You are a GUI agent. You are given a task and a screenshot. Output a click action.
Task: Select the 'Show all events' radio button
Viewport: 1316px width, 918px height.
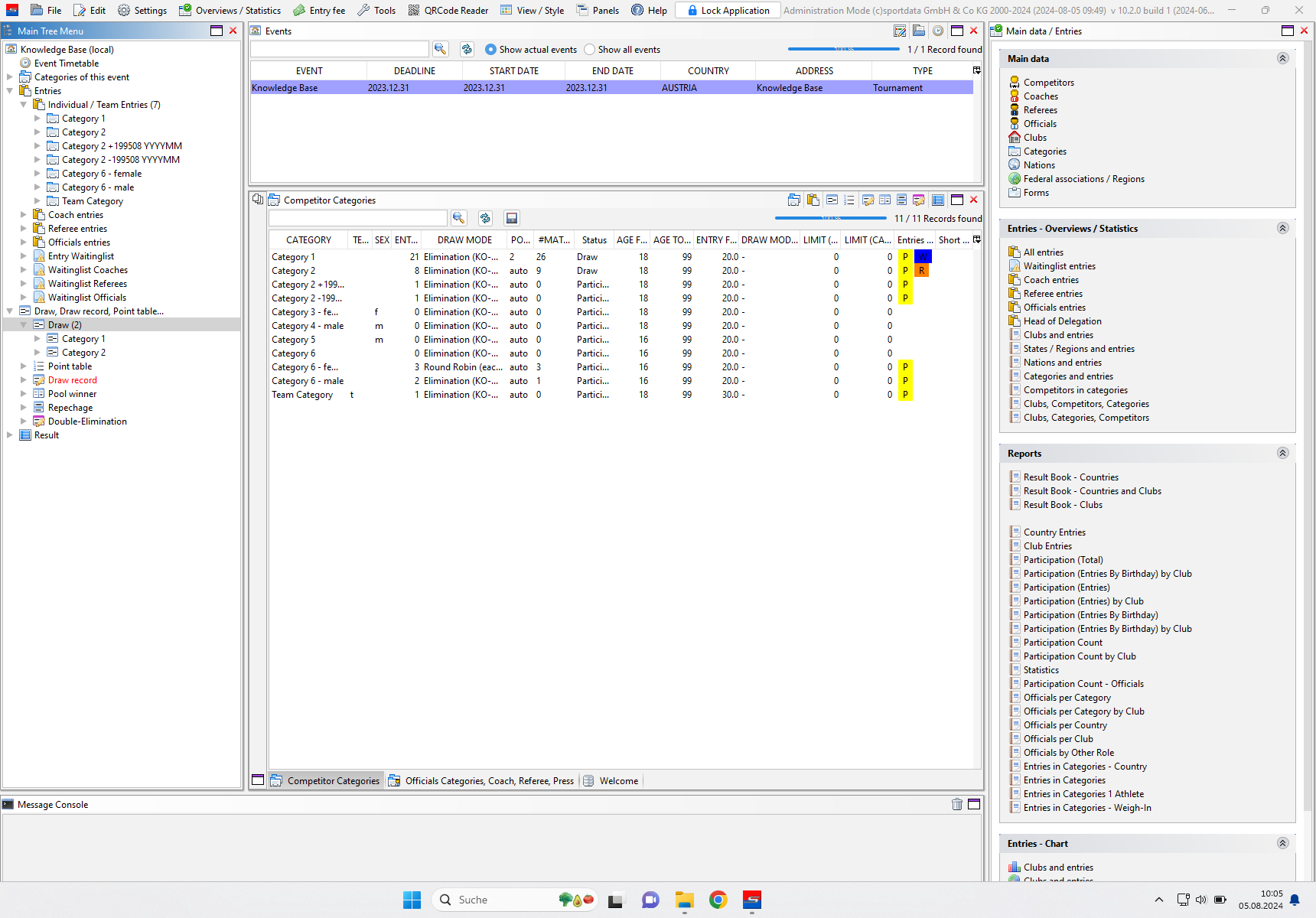(589, 50)
